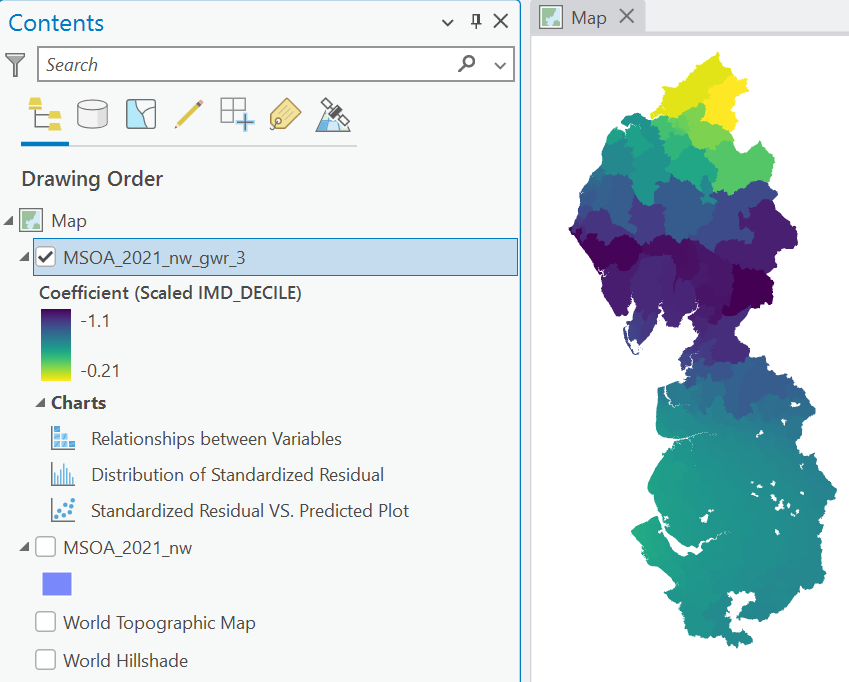Uncheck MSOA_2021_nw_gwr_3 layer visibility
The height and width of the screenshot is (682, 849).
[45, 257]
